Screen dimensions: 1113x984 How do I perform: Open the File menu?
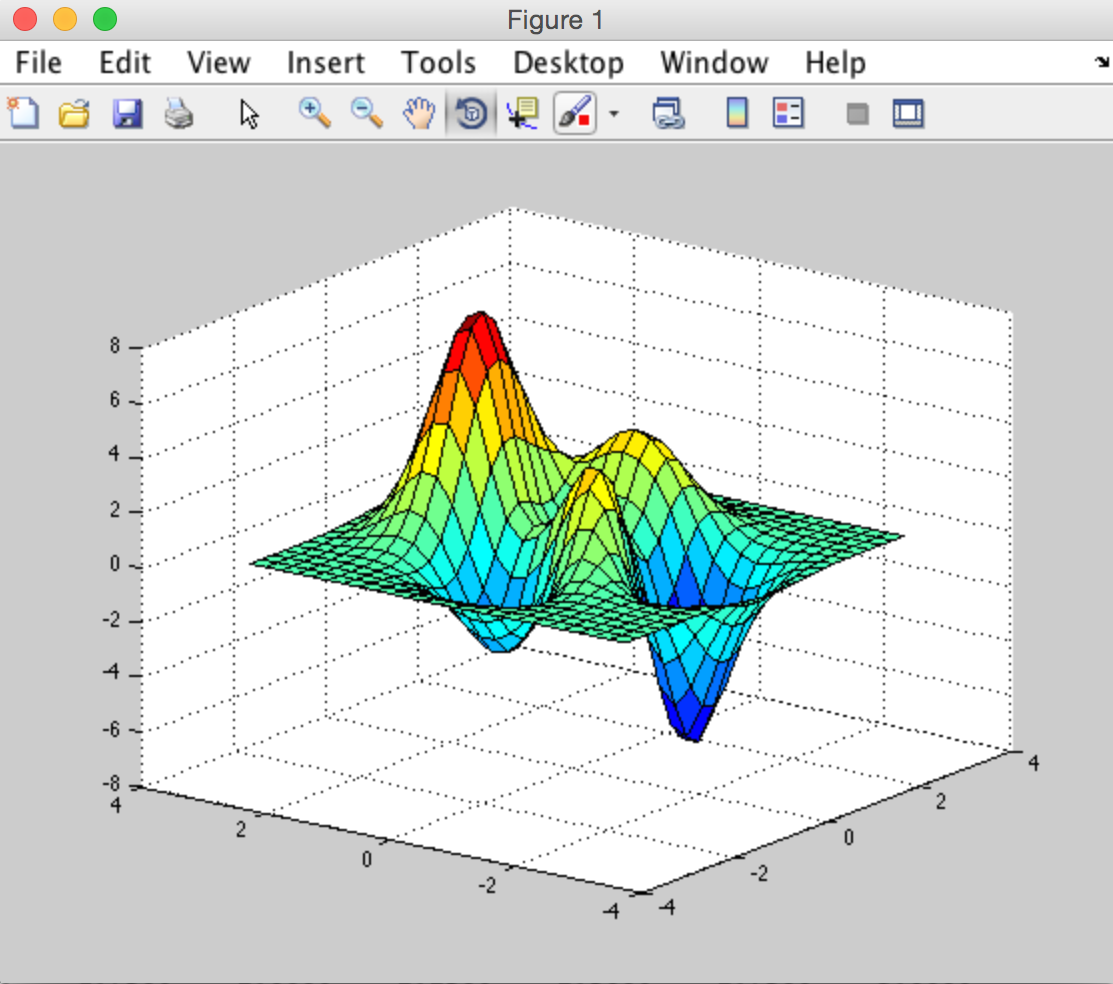pyautogui.click(x=38, y=63)
